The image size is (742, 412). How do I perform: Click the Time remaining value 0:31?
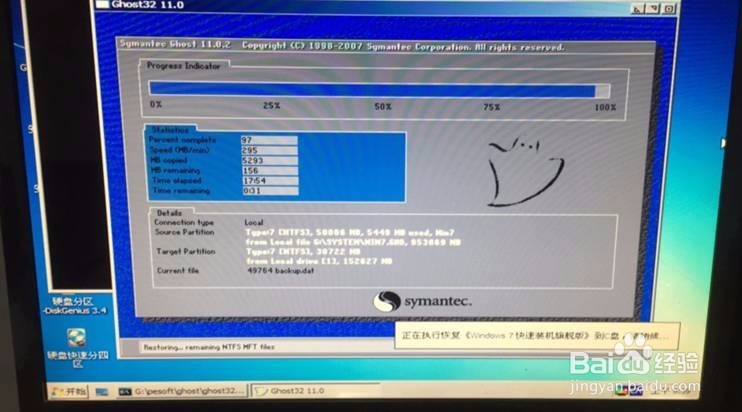[270, 191]
